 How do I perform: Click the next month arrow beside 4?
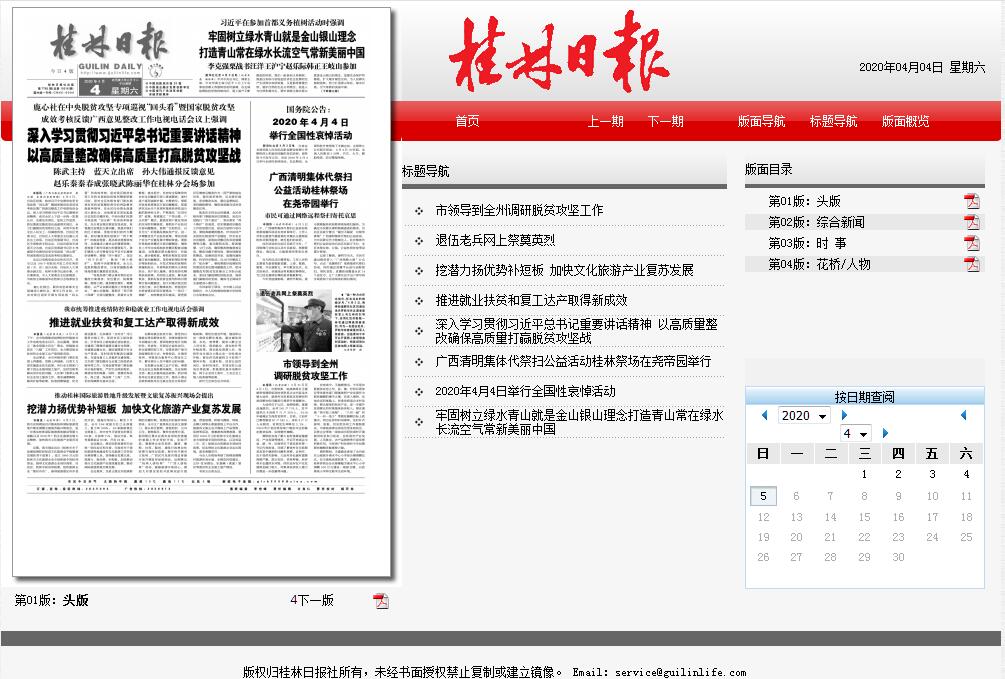pyautogui.click(x=885, y=433)
